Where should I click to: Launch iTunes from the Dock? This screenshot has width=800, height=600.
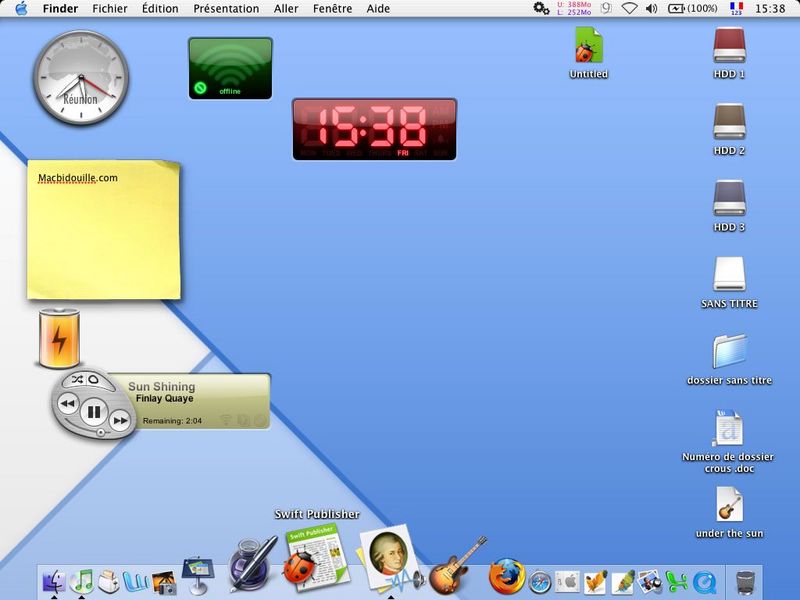(x=81, y=581)
